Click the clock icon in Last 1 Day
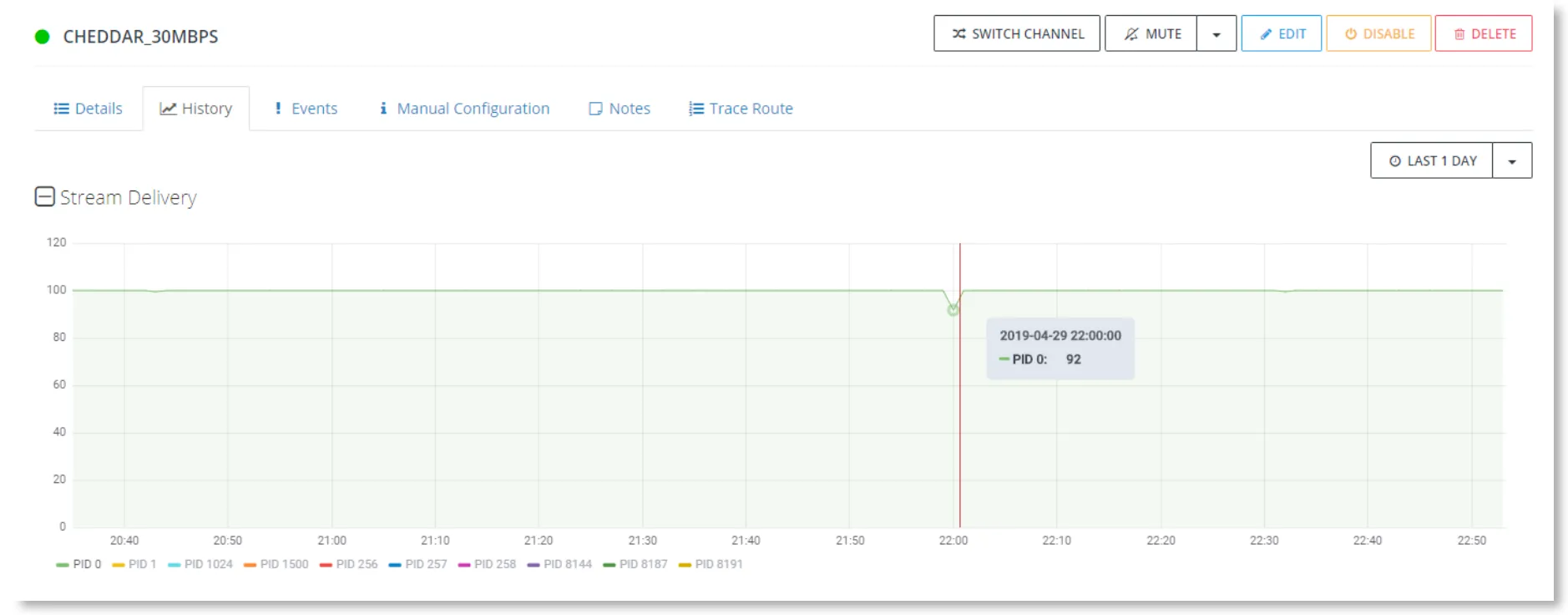The image size is (1568, 615). pyautogui.click(x=1395, y=161)
